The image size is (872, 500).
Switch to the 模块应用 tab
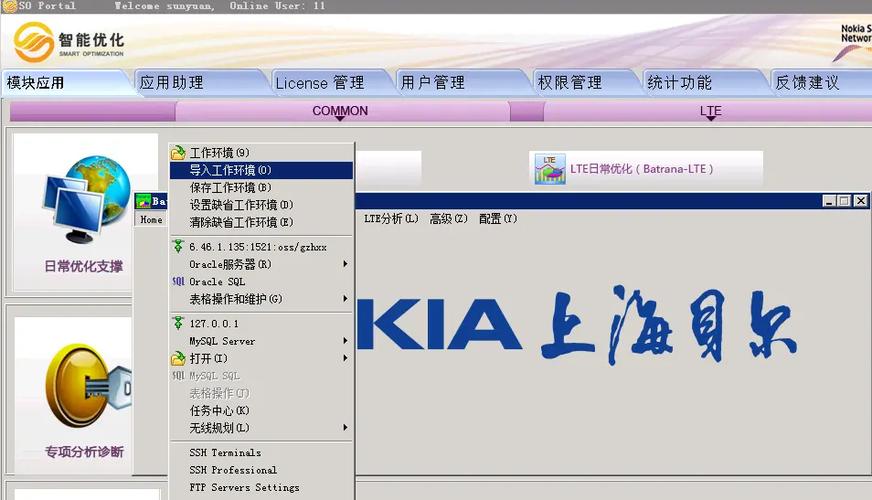66,83
